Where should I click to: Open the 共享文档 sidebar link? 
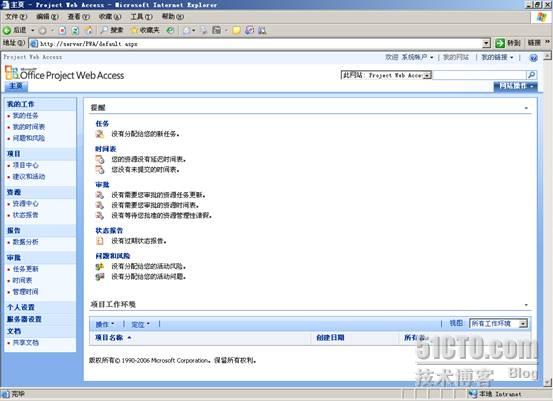(x=25, y=343)
